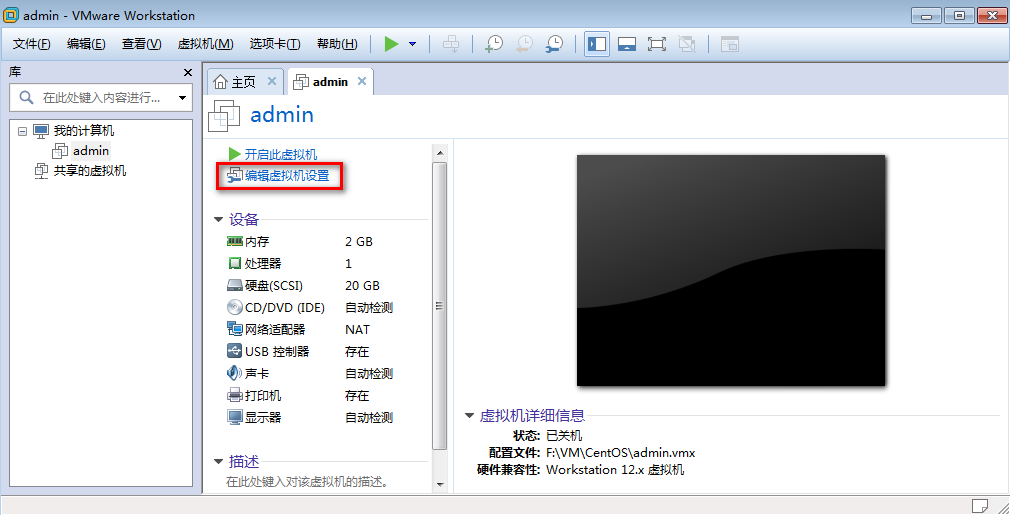Enter full screen mode from the toolbar

pos(657,44)
